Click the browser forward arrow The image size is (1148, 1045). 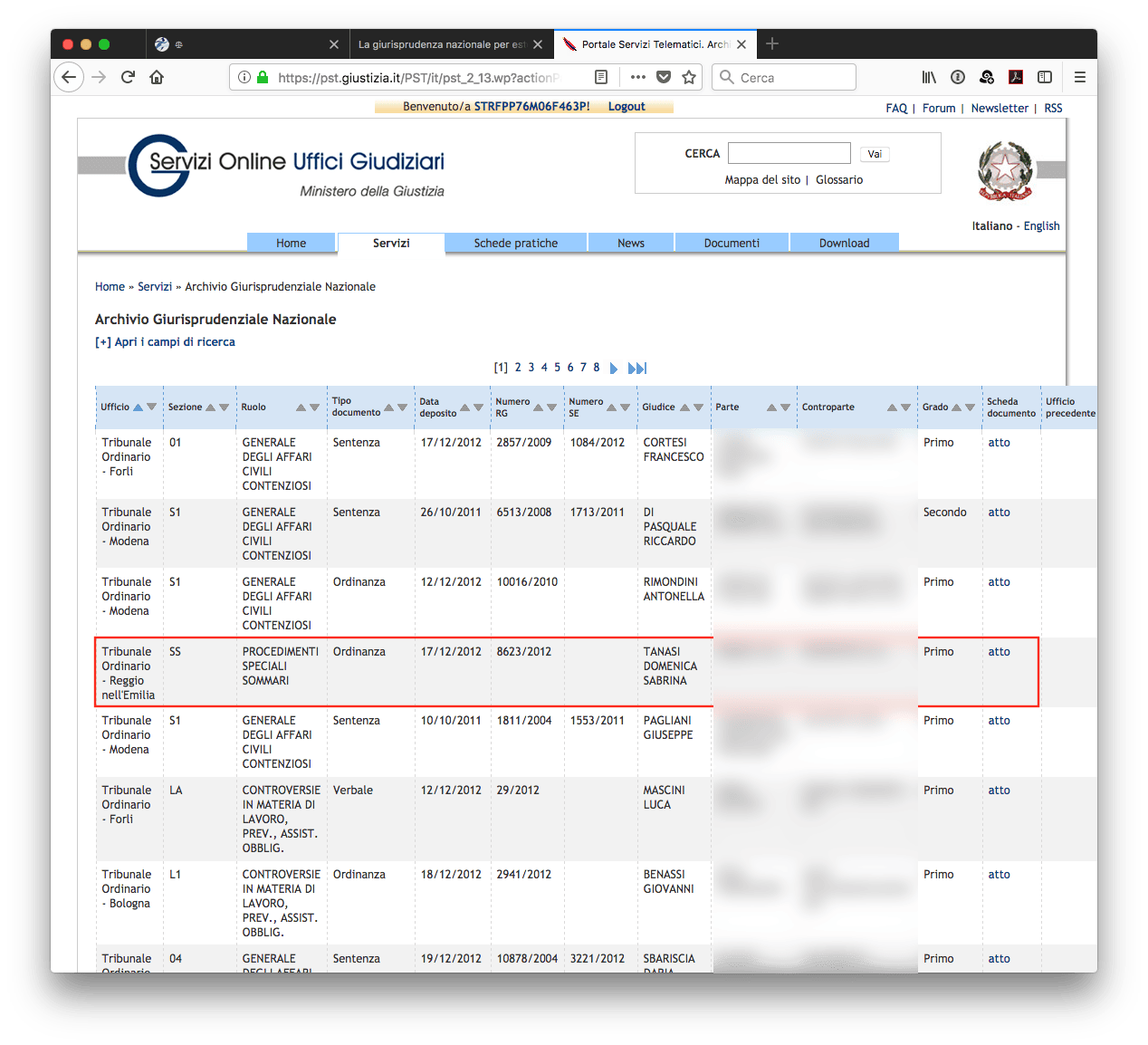(x=99, y=77)
